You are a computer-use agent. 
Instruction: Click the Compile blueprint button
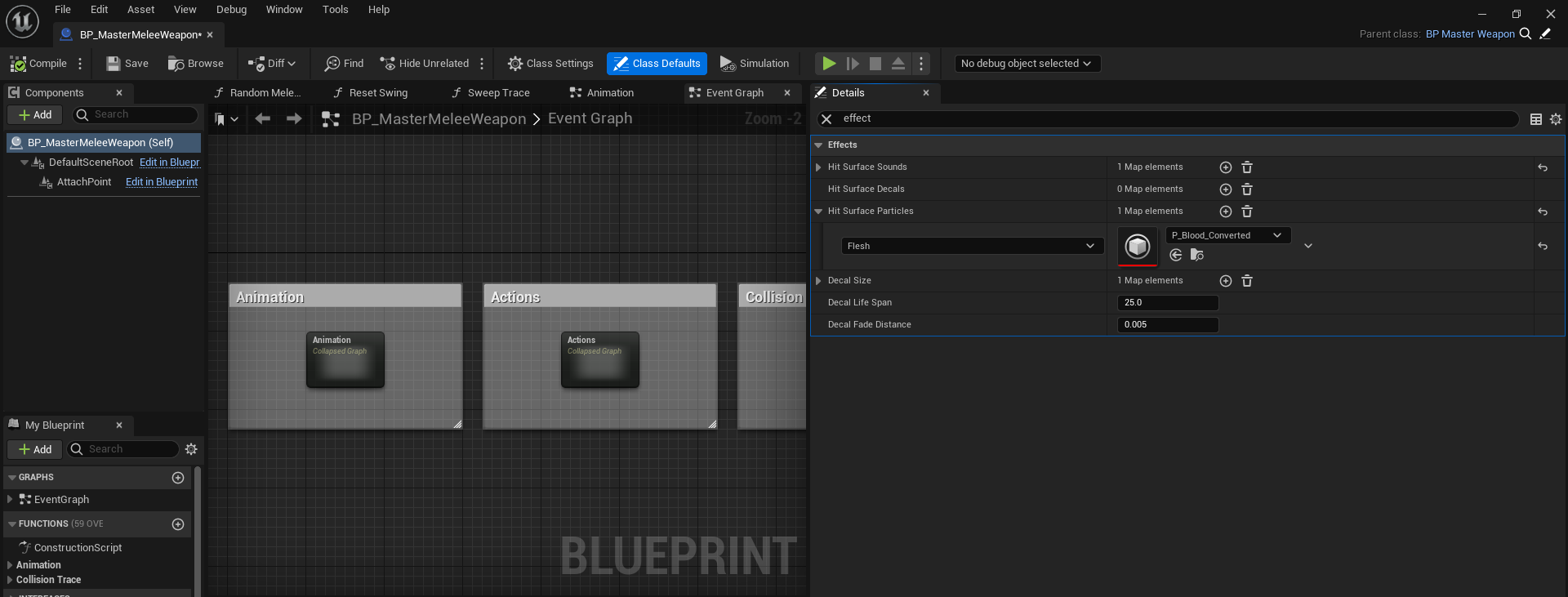(38, 64)
